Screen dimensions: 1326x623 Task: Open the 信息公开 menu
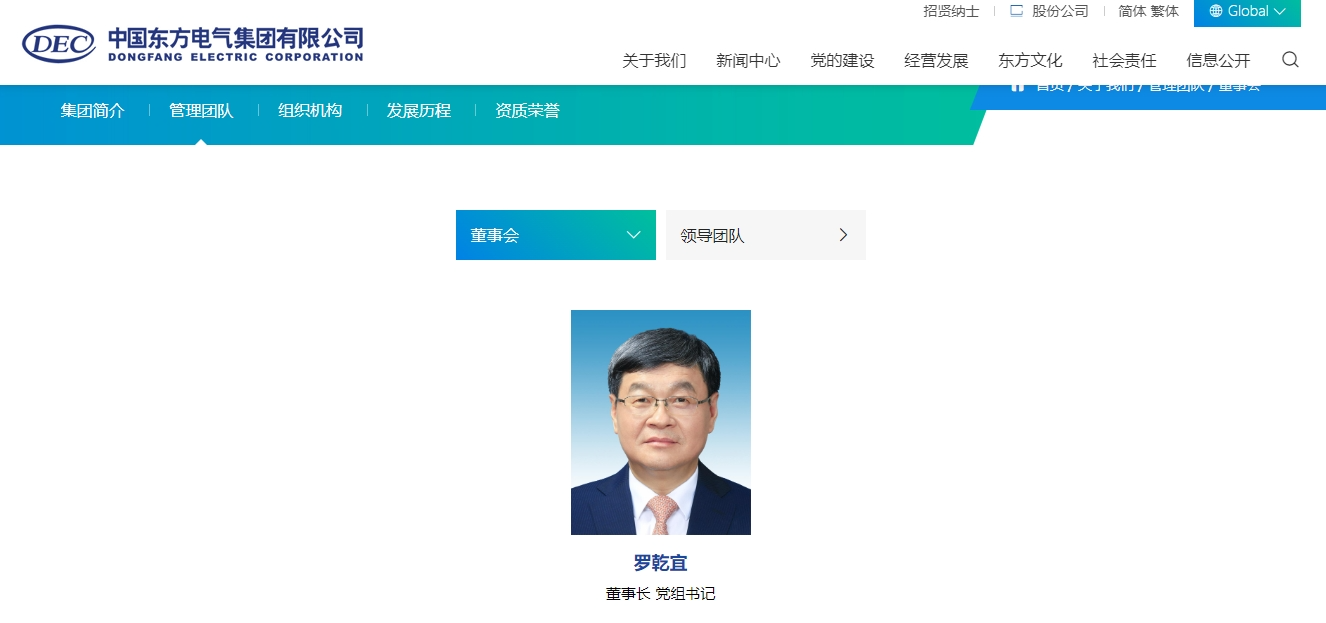(1218, 60)
